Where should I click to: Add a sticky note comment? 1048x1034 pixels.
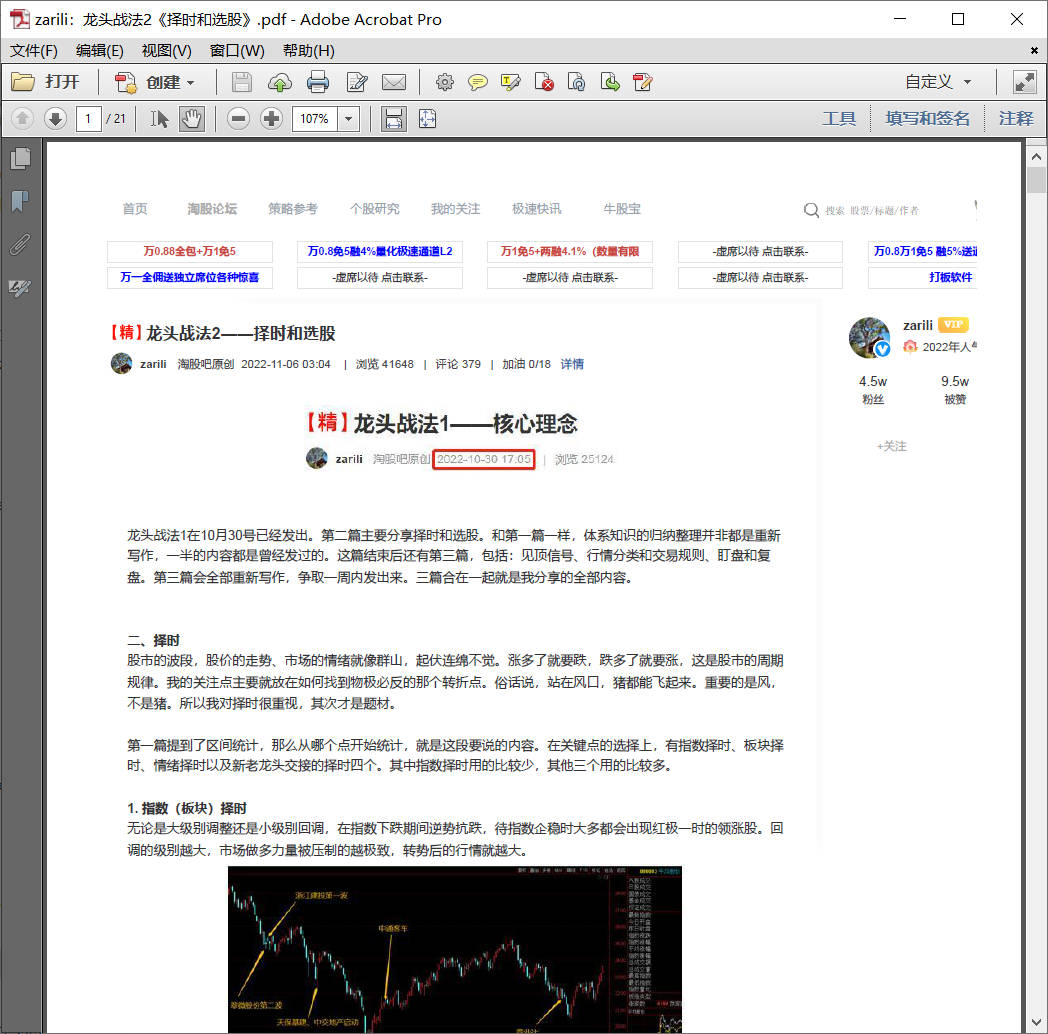(477, 82)
